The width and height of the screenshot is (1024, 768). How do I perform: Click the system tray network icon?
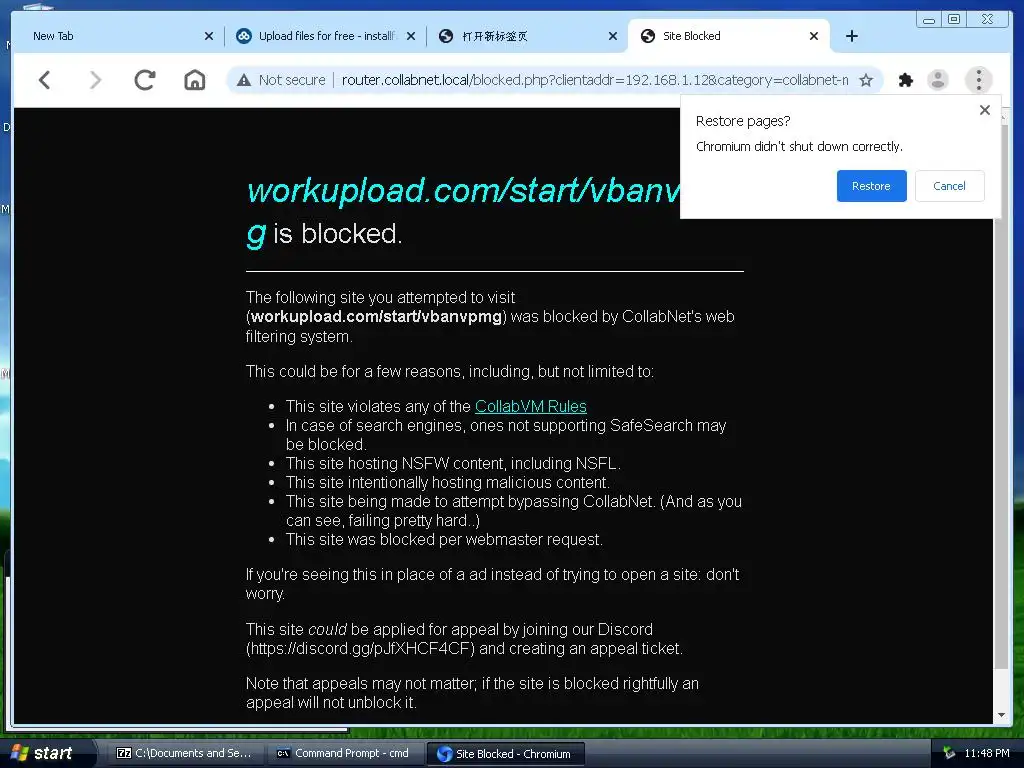click(949, 754)
